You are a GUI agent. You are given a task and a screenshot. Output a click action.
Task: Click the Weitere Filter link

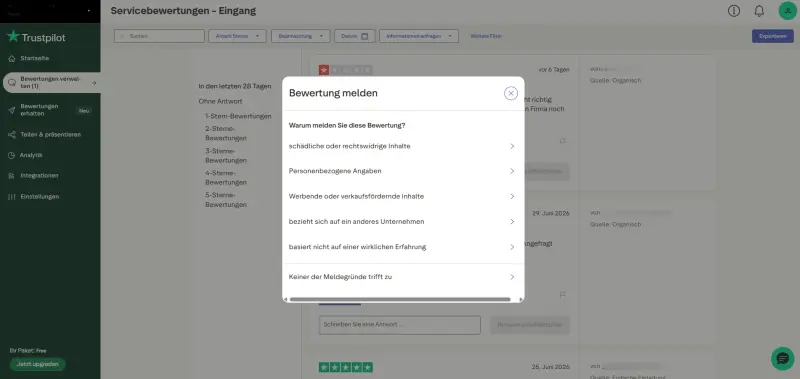[486, 36]
